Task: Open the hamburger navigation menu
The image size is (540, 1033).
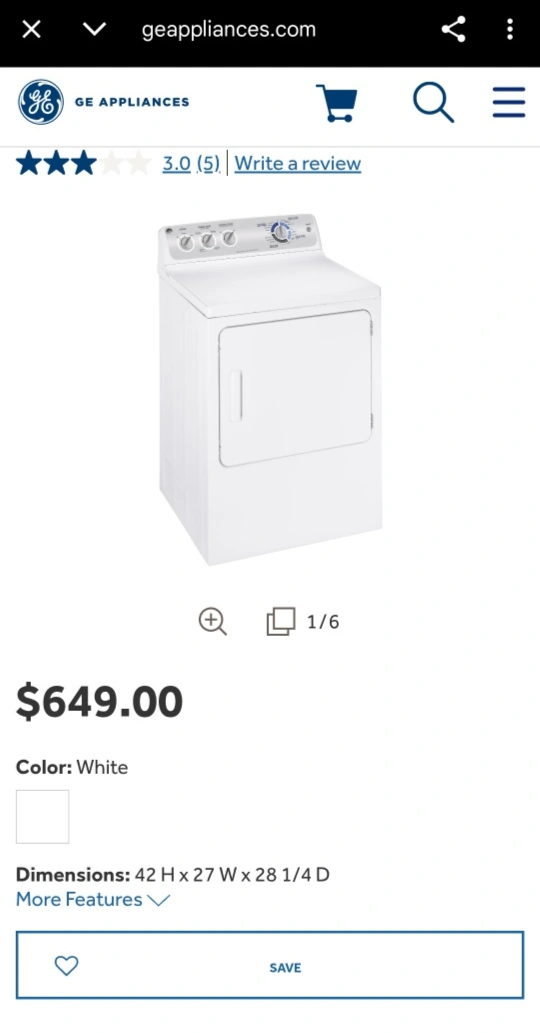Action: [509, 102]
